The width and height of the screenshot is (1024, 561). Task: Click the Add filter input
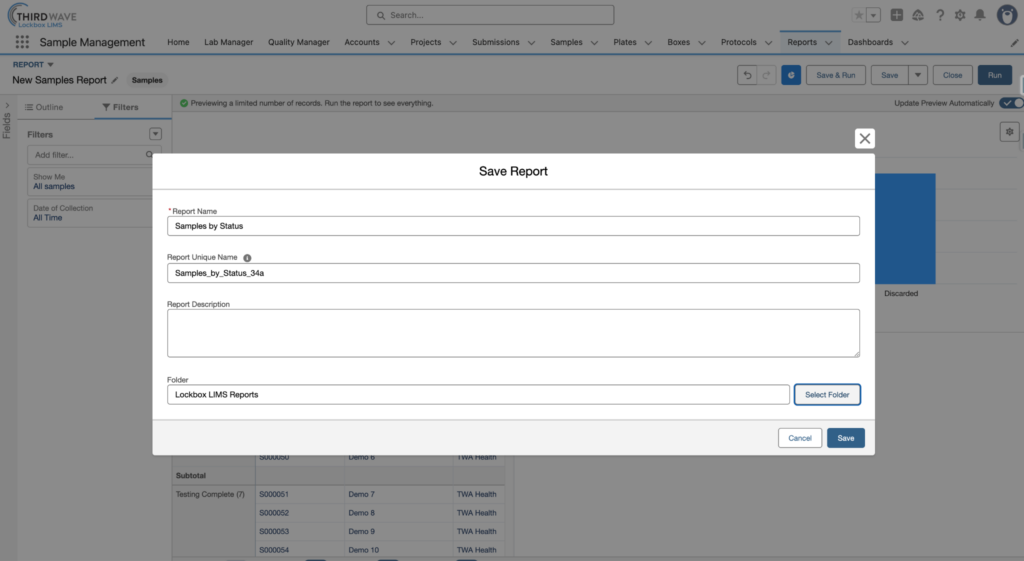pos(90,155)
